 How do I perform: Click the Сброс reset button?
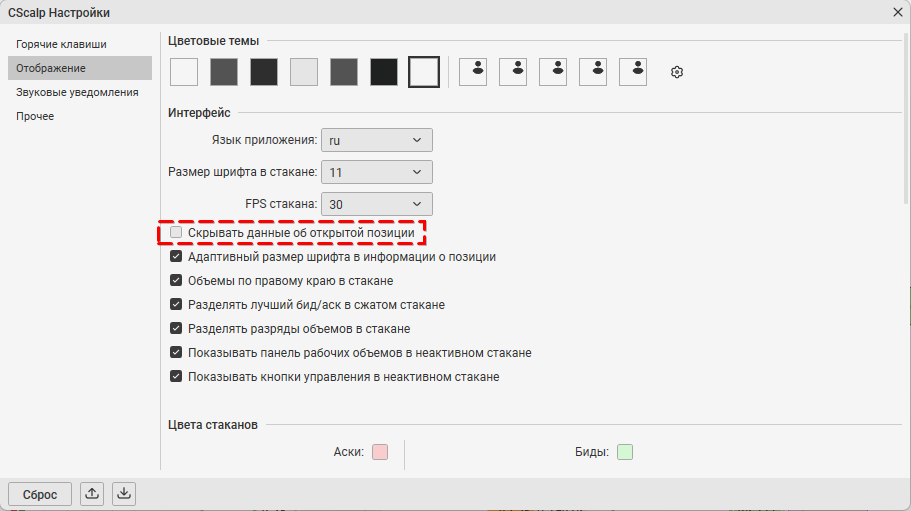pyautogui.click(x=40, y=494)
